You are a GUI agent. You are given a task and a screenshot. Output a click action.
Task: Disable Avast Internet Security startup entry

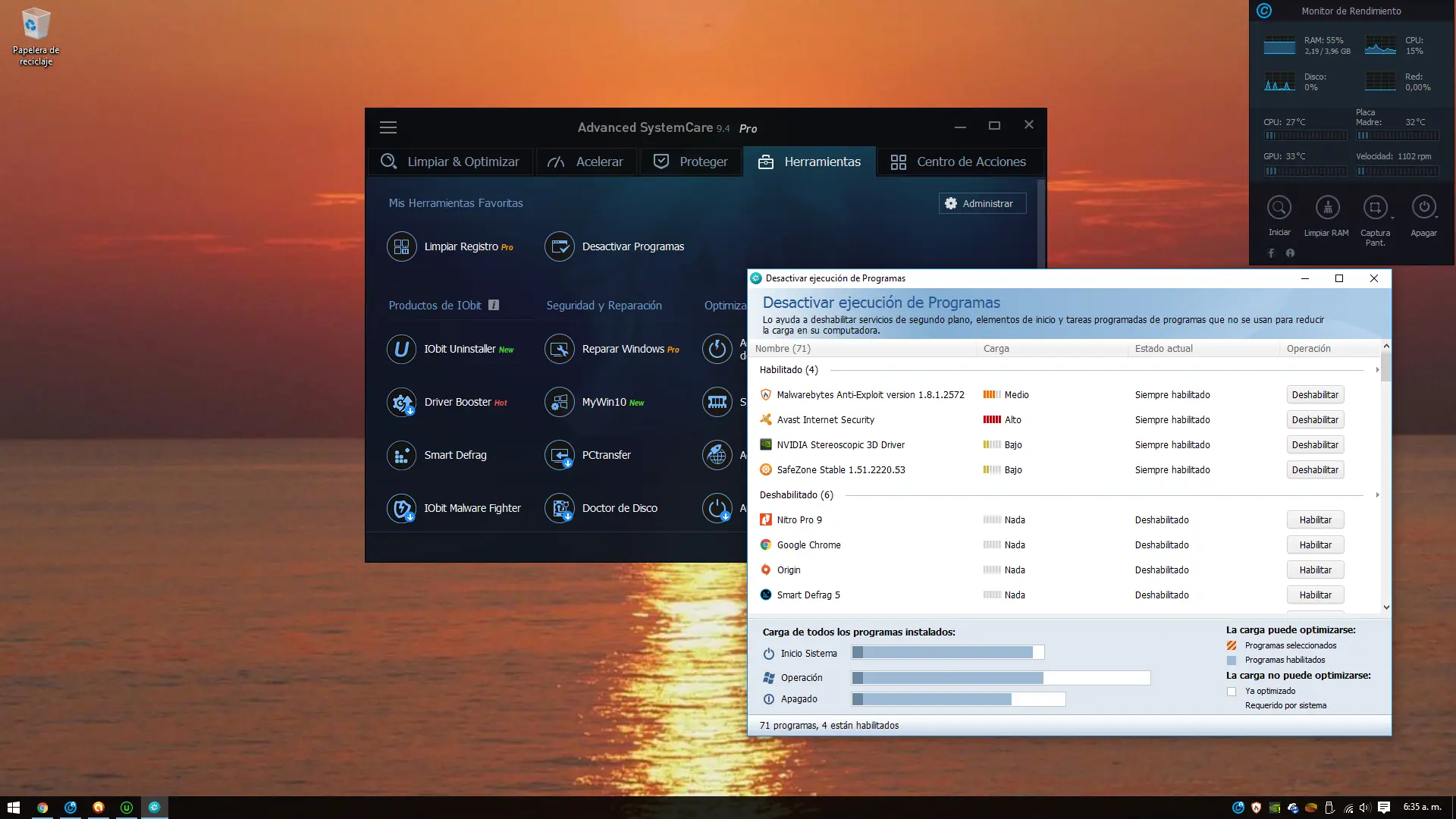coord(1316,419)
